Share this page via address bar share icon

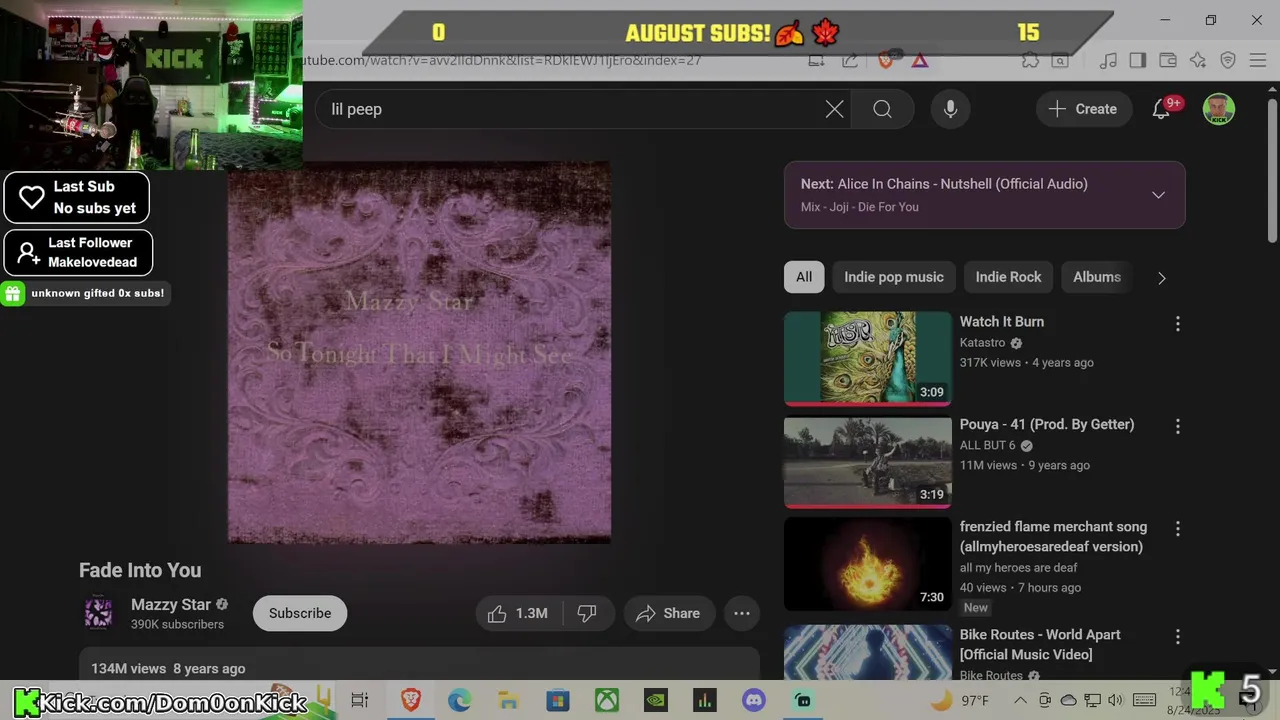tap(850, 60)
